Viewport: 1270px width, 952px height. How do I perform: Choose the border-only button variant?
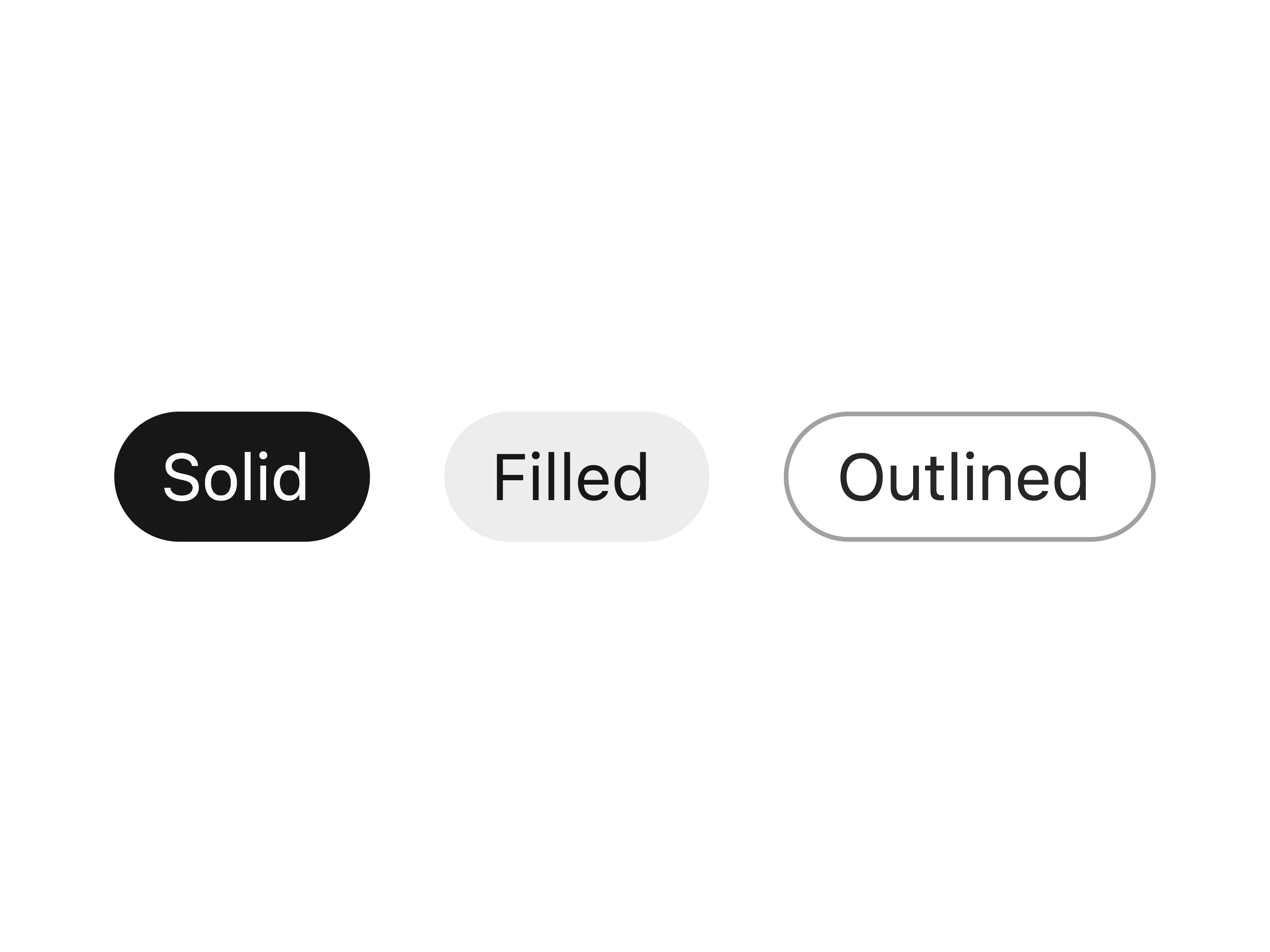970,476
